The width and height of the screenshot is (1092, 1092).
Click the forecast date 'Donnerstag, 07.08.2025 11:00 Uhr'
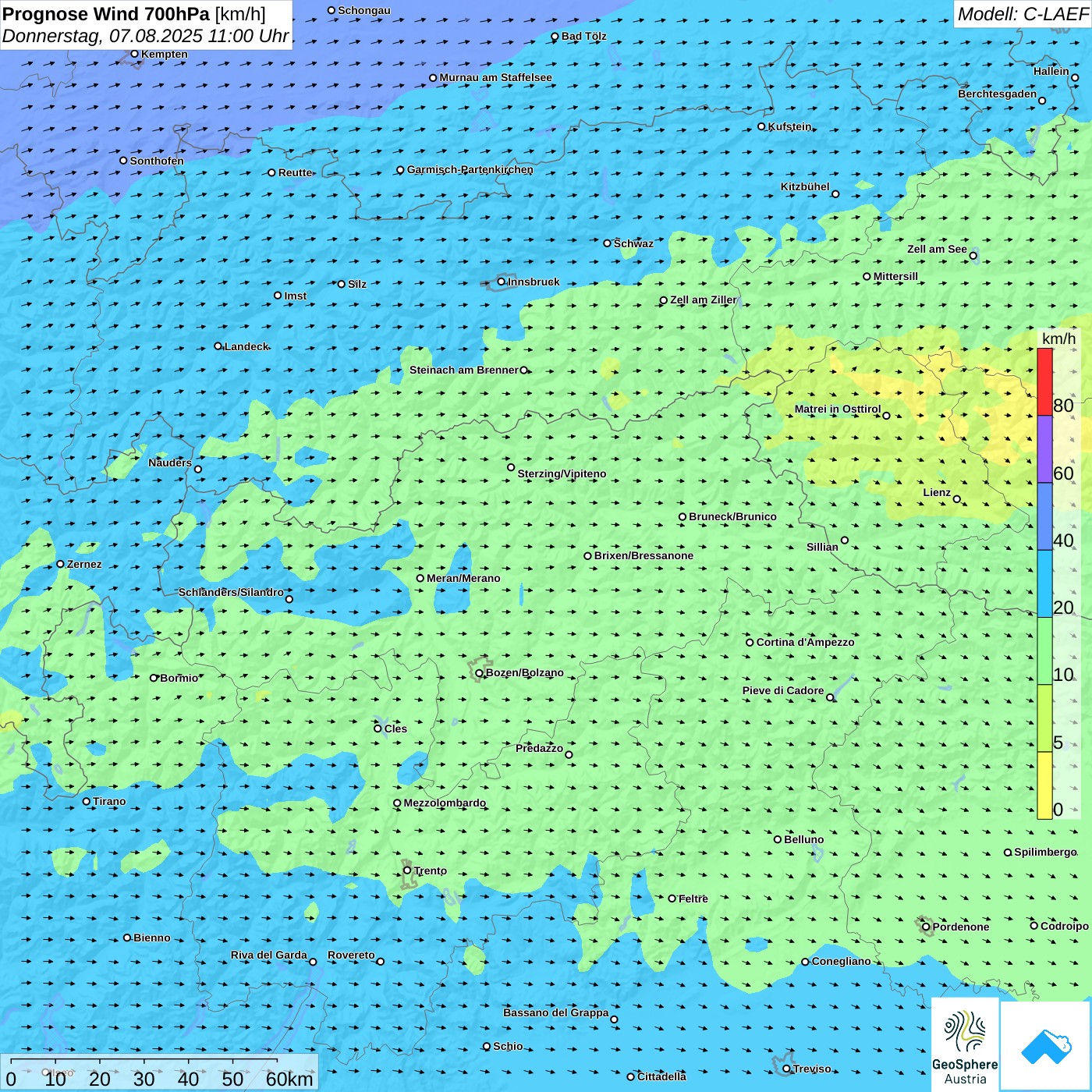(x=145, y=36)
